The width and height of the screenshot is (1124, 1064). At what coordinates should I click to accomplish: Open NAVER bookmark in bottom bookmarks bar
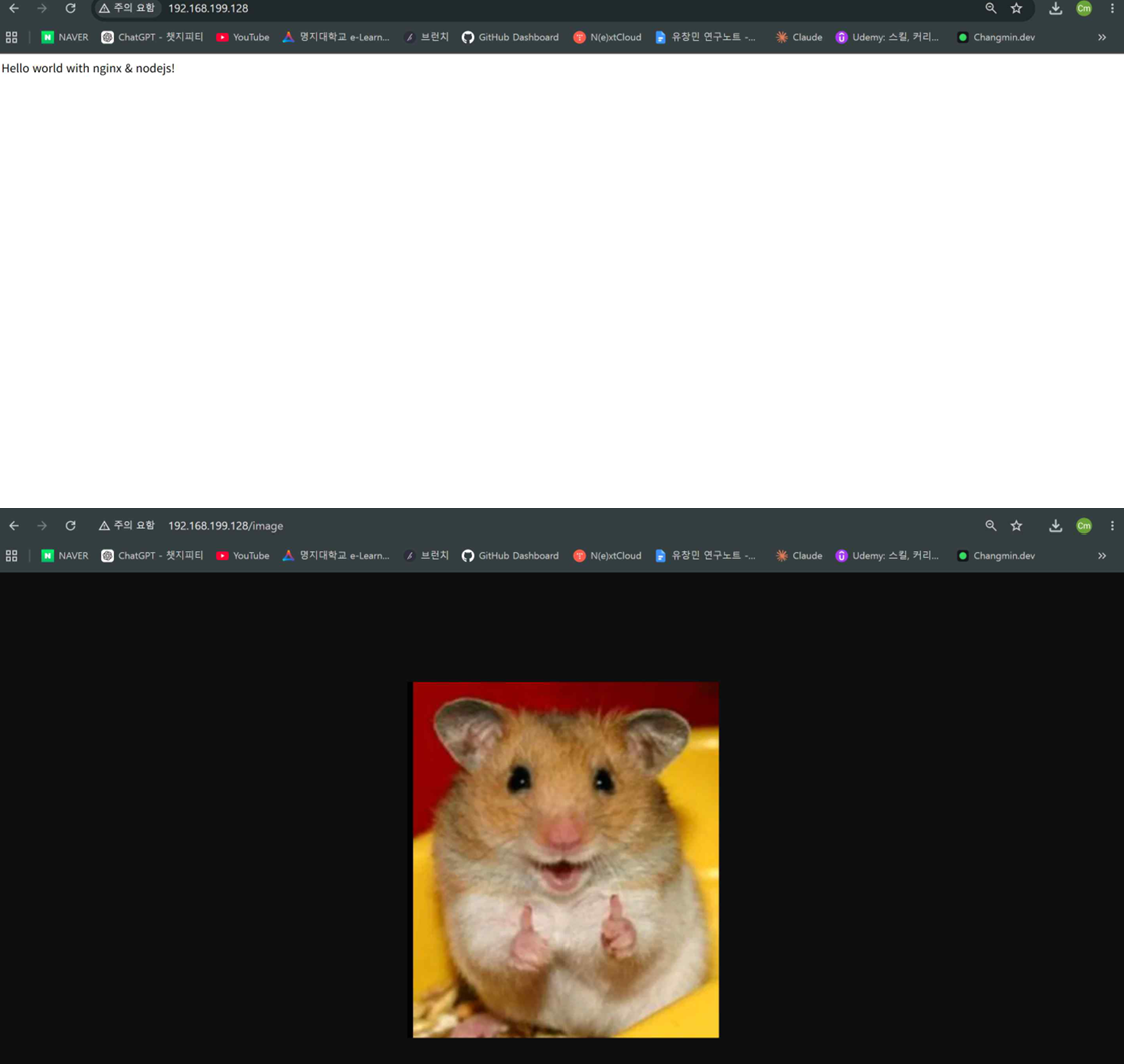[x=65, y=556]
